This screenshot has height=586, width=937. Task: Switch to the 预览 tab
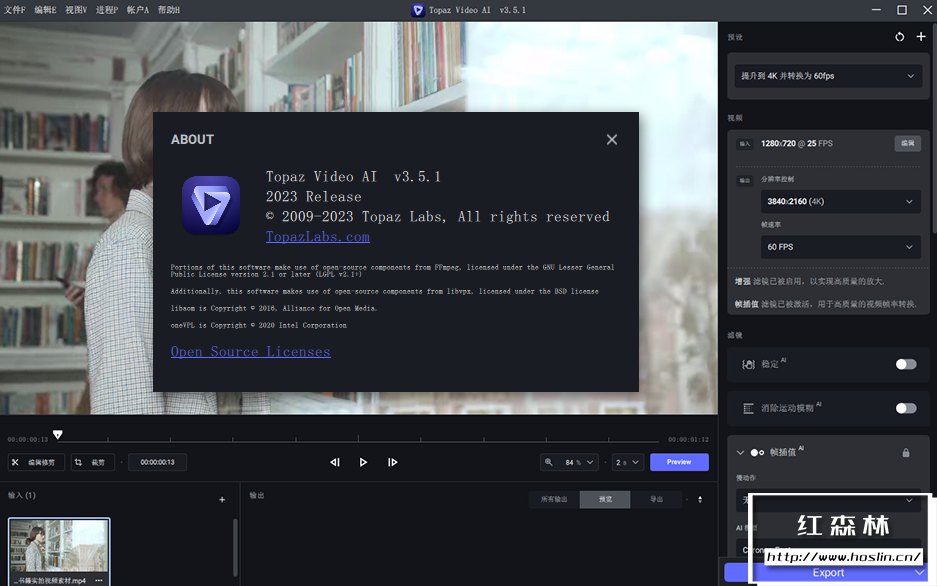(x=605, y=499)
